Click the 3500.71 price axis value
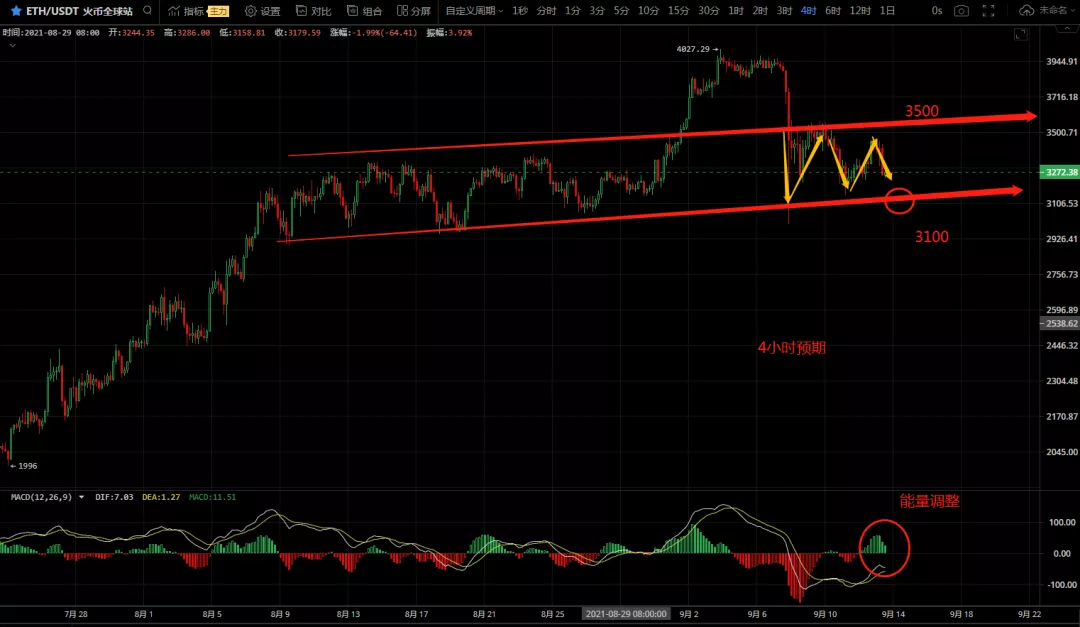The height and width of the screenshot is (627, 1080). point(1062,132)
